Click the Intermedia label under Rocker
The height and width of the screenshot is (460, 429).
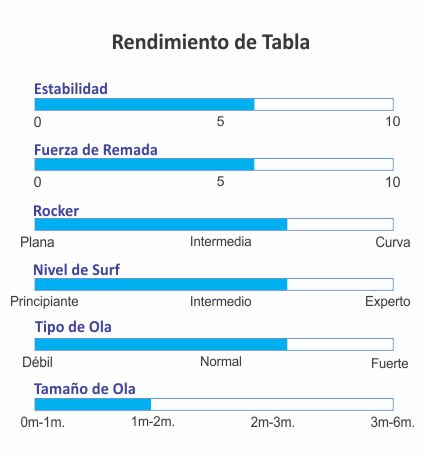221,242
